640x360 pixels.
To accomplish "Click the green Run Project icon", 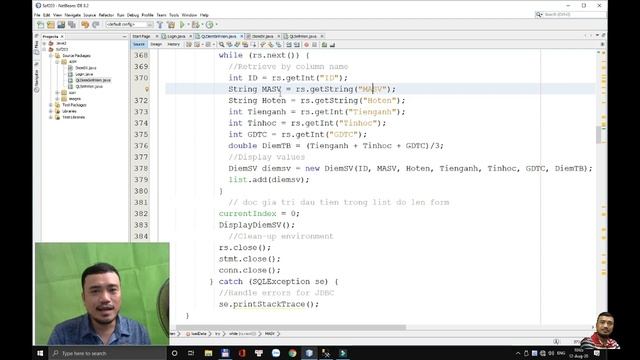I will click(182, 25).
